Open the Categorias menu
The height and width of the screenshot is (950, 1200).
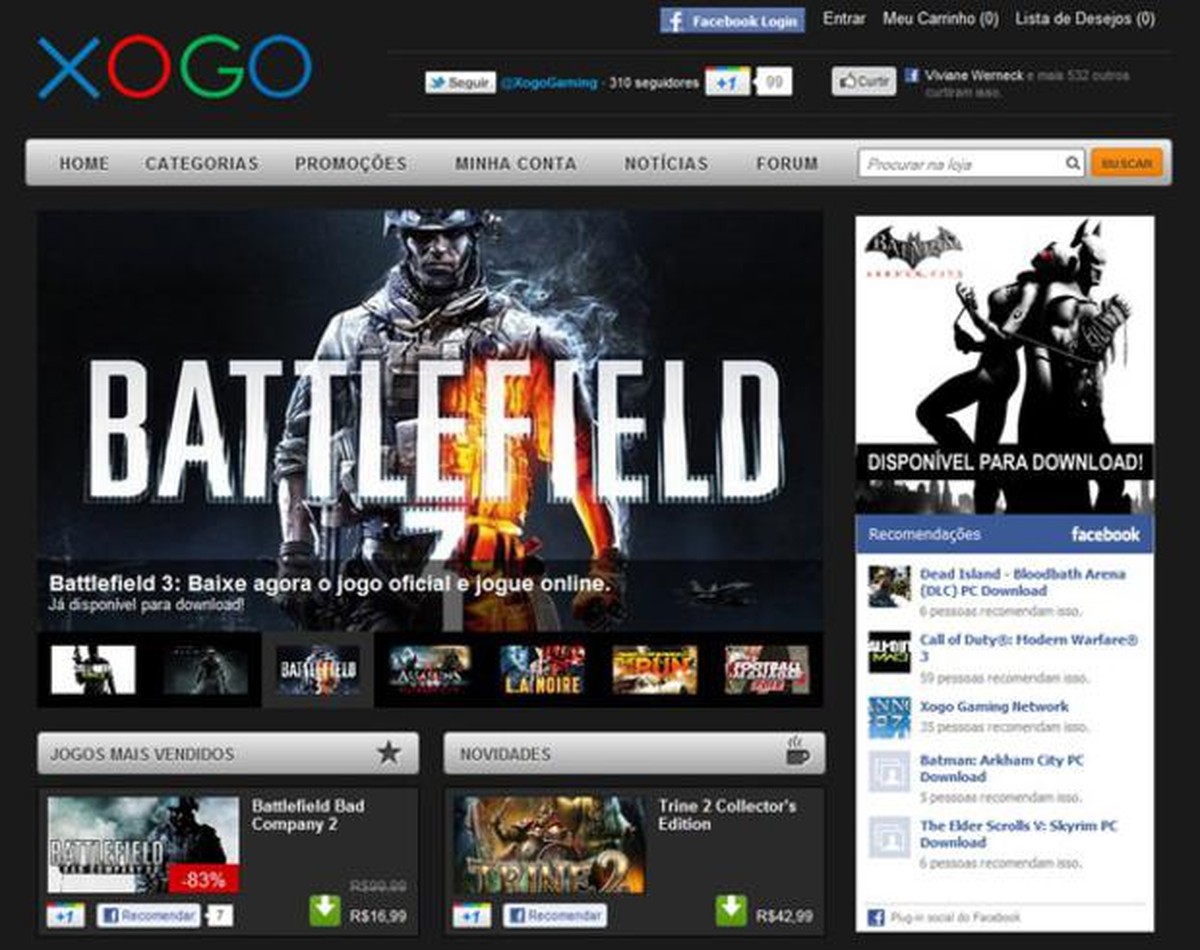[x=202, y=164]
